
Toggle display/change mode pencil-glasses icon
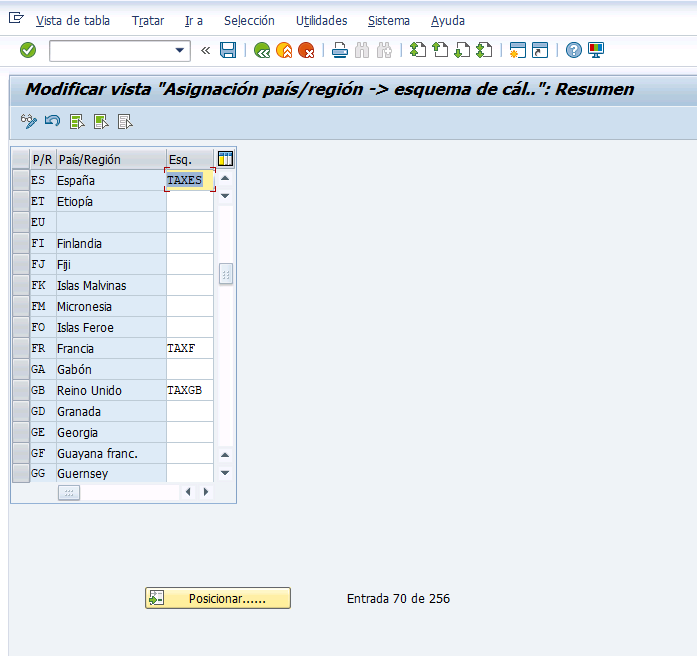point(29,121)
